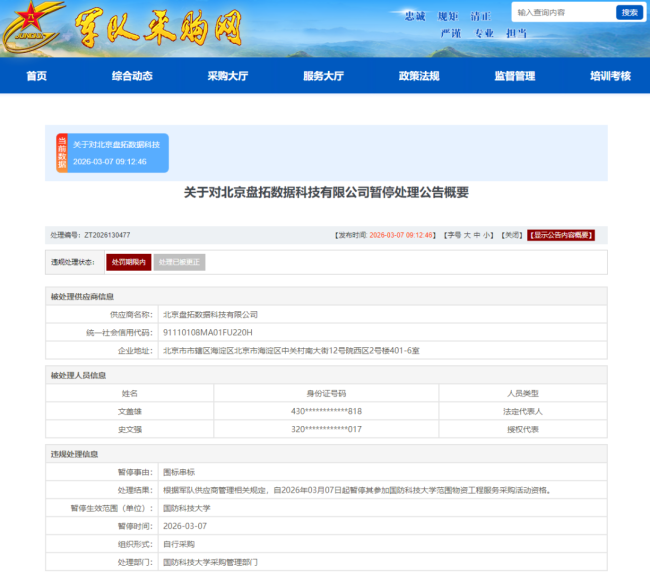Click the 人员类型 column header
Image resolution: width=650 pixels, height=574 pixels.
(x=523, y=393)
